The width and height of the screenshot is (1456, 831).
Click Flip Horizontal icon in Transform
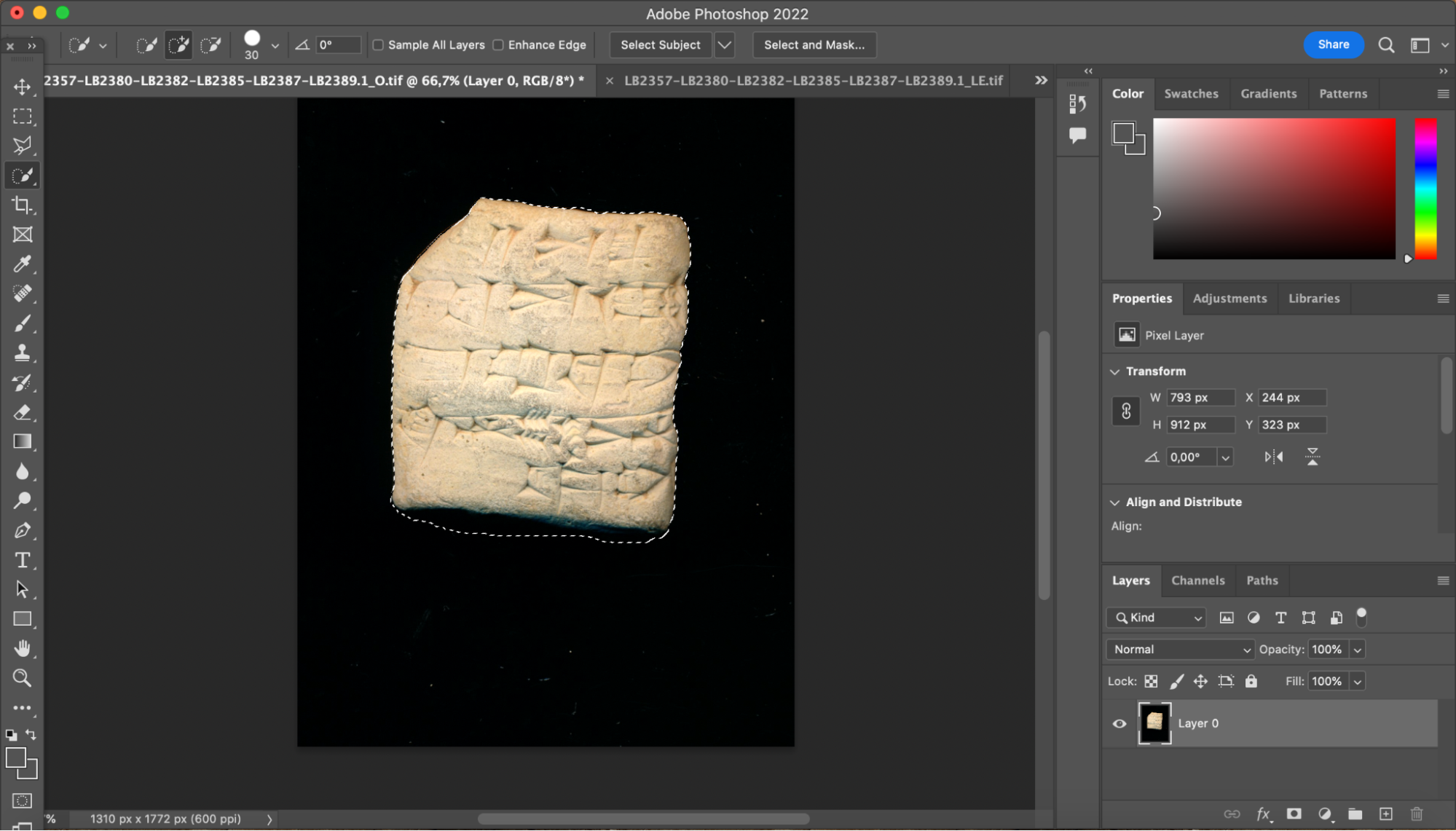[x=1274, y=457]
